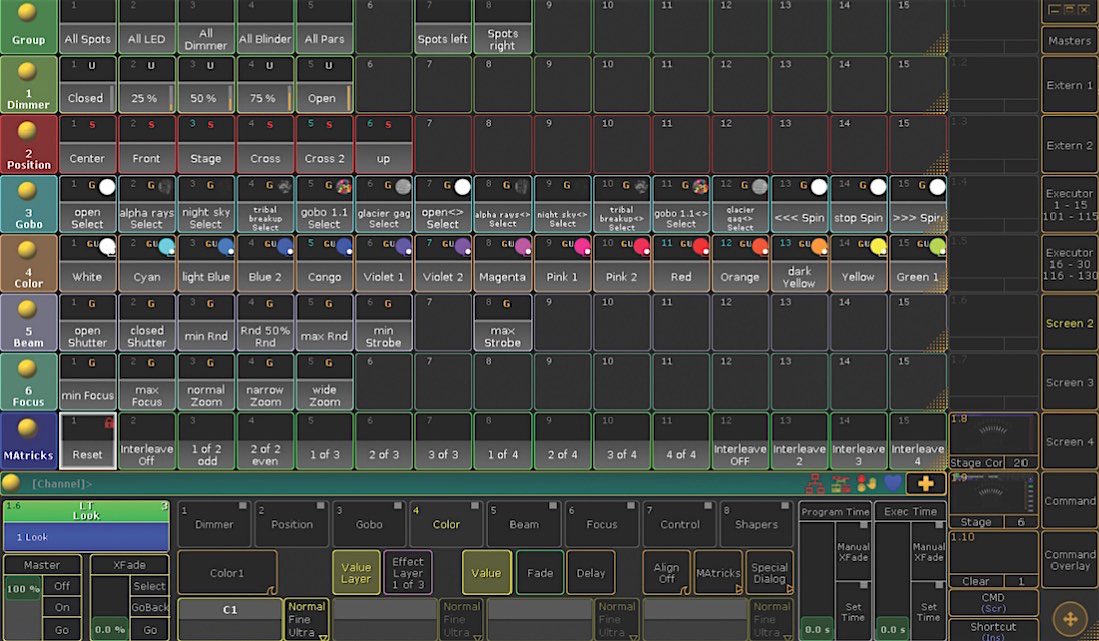The width and height of the screenshot is (1099, 641).
Task: Turn Master Off
Action: point(62,586)
